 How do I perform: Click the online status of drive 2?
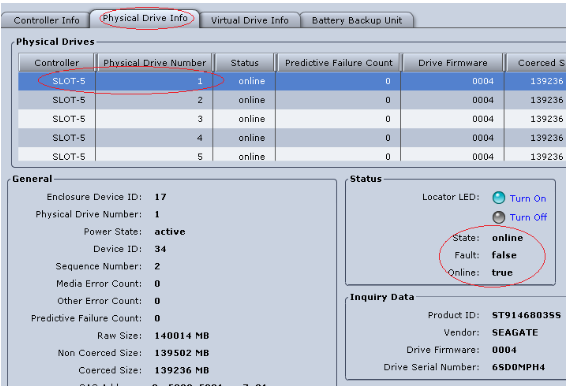pyautogui.click(x=244, y=100)
